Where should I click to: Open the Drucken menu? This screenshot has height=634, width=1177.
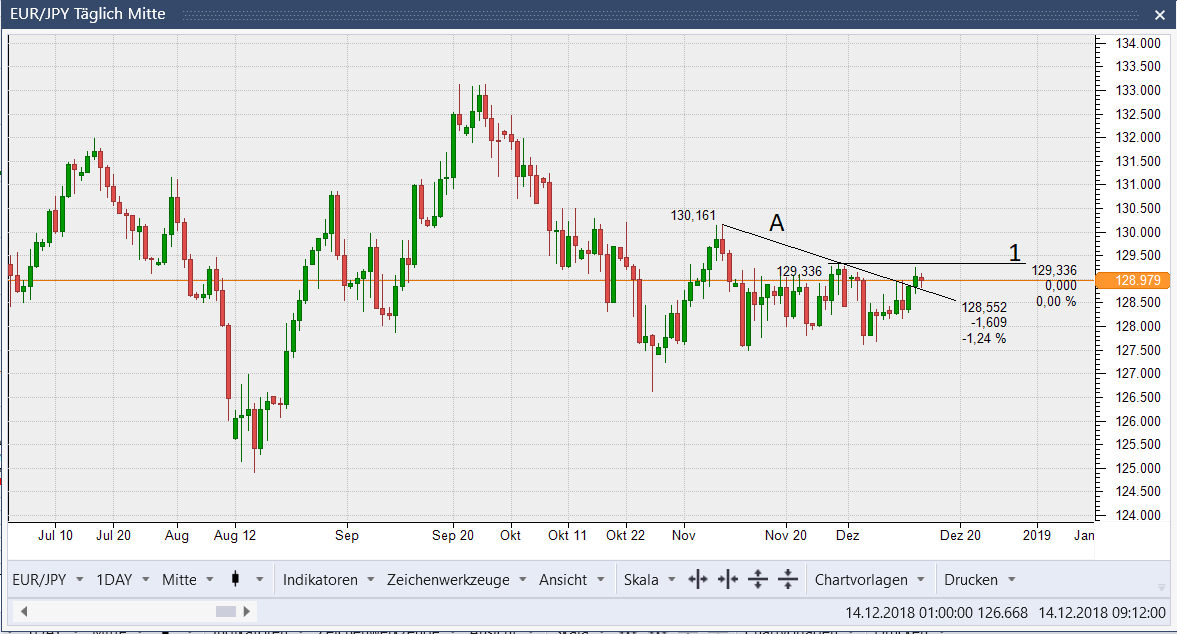pos(980,579)
